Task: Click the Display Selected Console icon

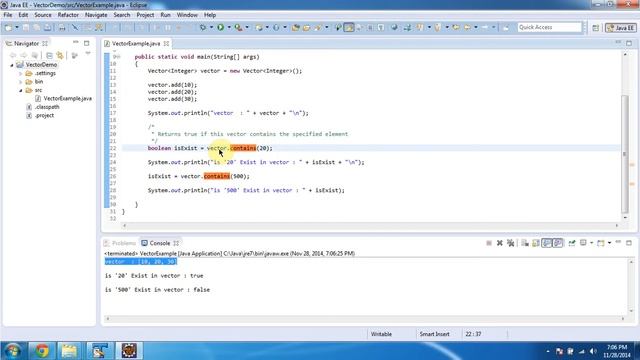Action: tap(583, 243)
